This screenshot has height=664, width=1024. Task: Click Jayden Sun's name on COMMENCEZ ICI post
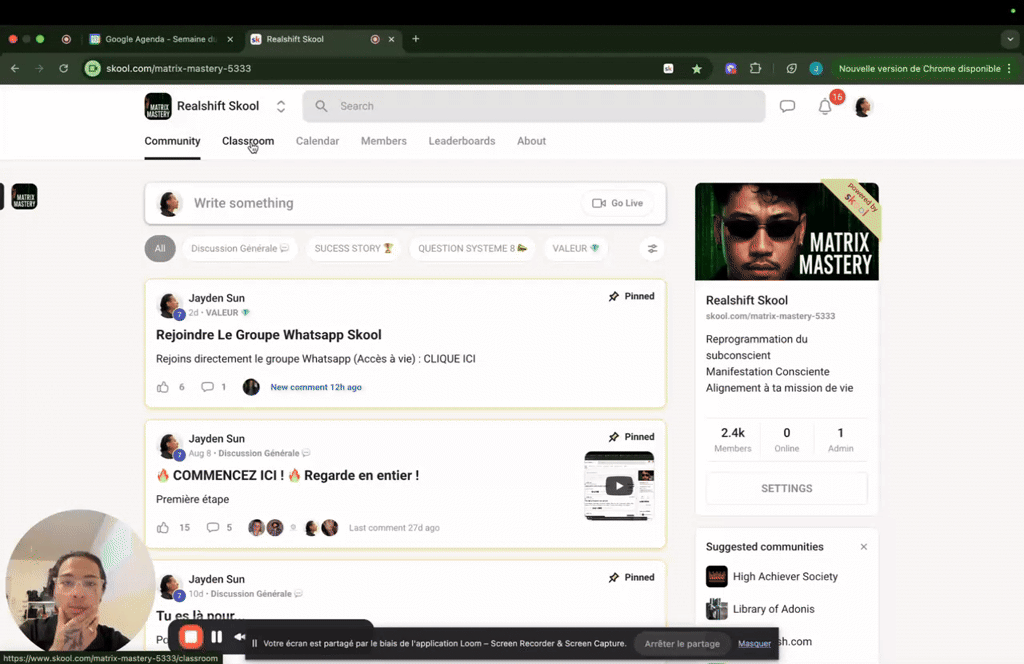coord(217,439)
